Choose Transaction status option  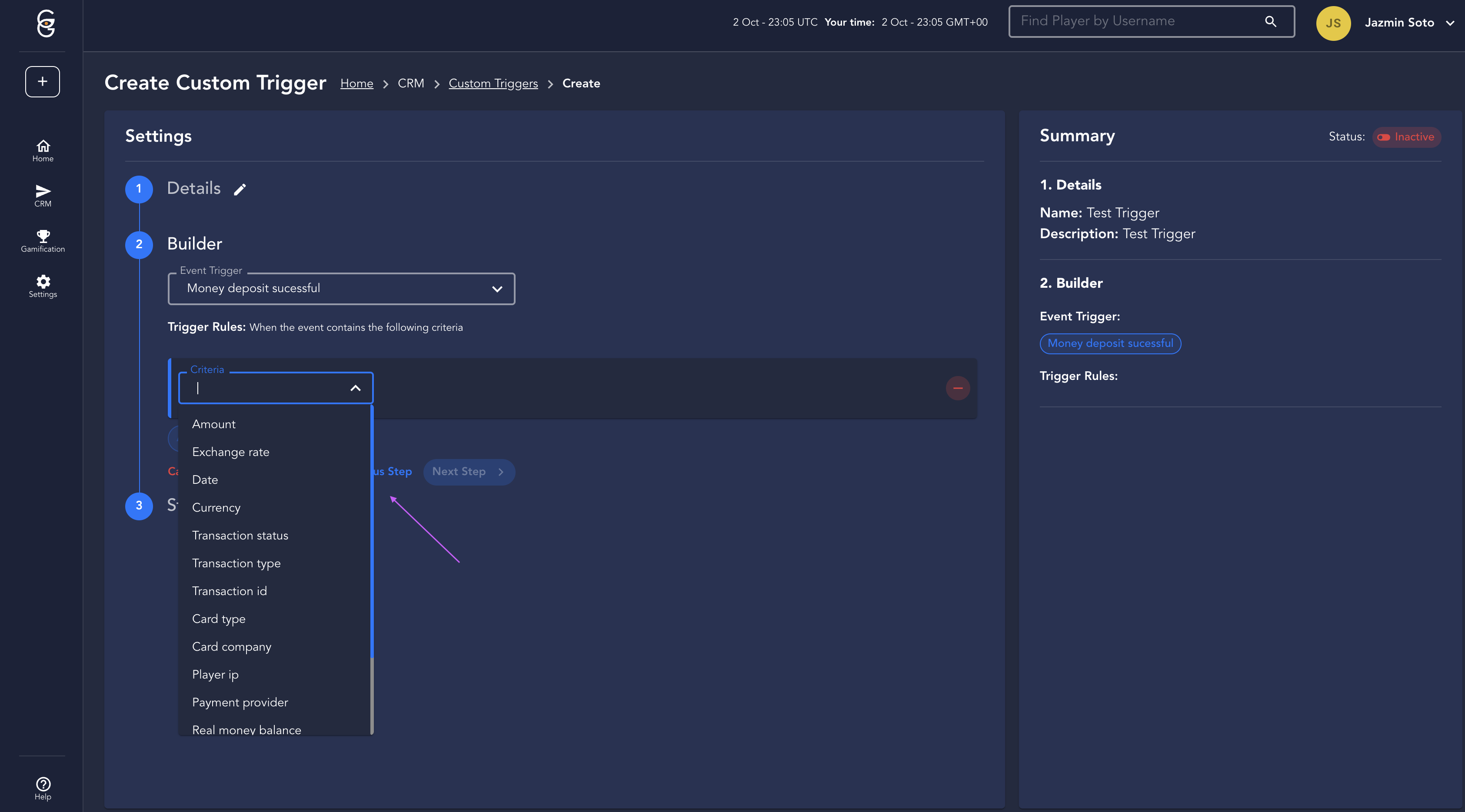[240, 536]
